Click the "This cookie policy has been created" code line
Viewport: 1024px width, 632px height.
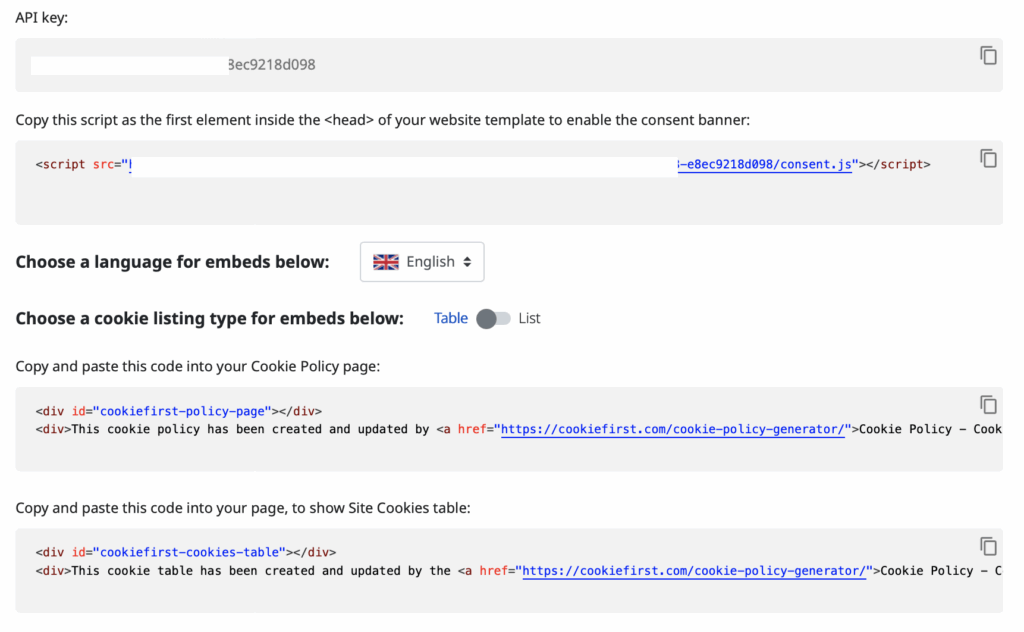pyautogui.click(x=250, y=430)
